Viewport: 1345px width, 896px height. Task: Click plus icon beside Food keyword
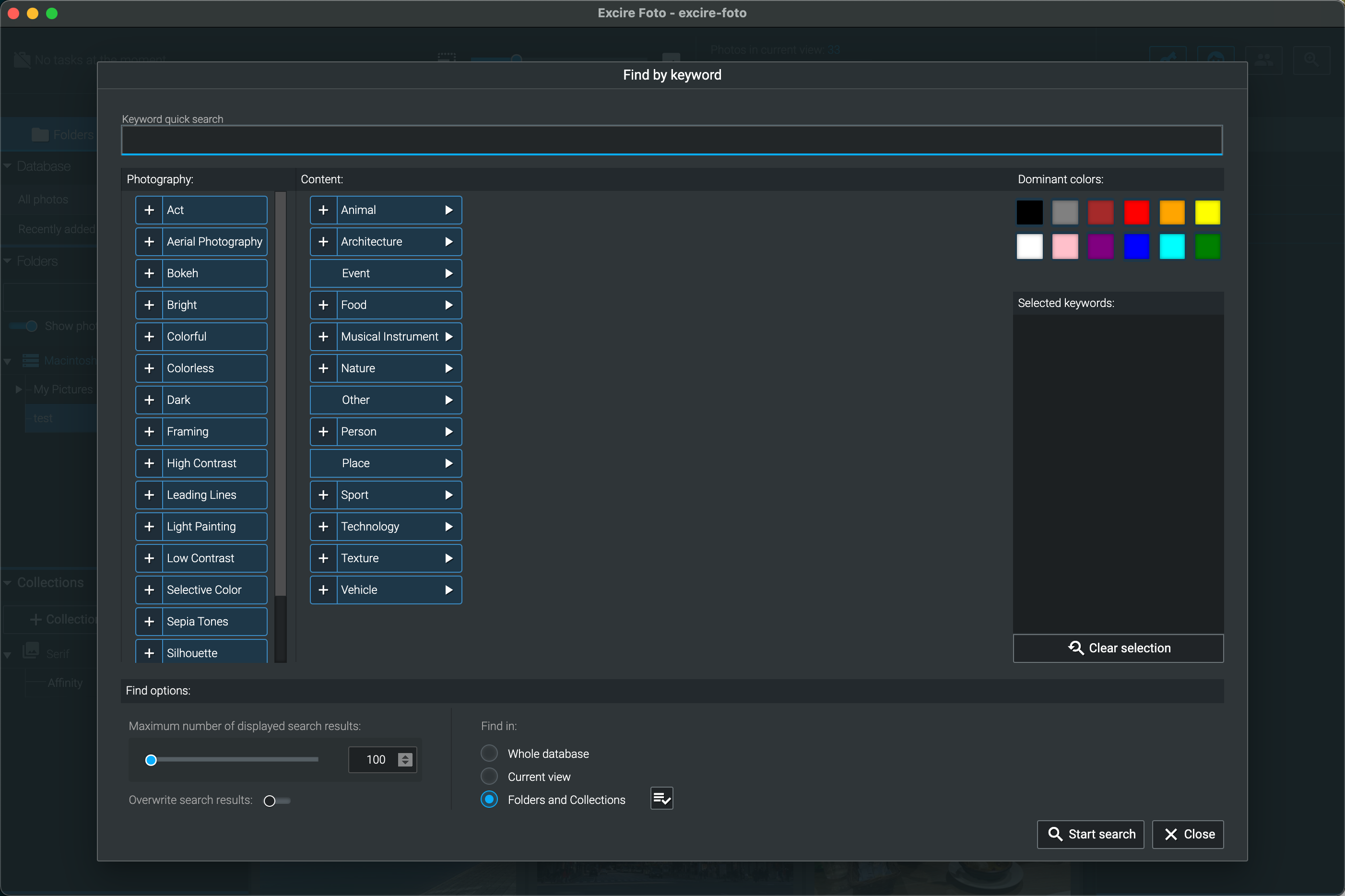tap(323, 305)
